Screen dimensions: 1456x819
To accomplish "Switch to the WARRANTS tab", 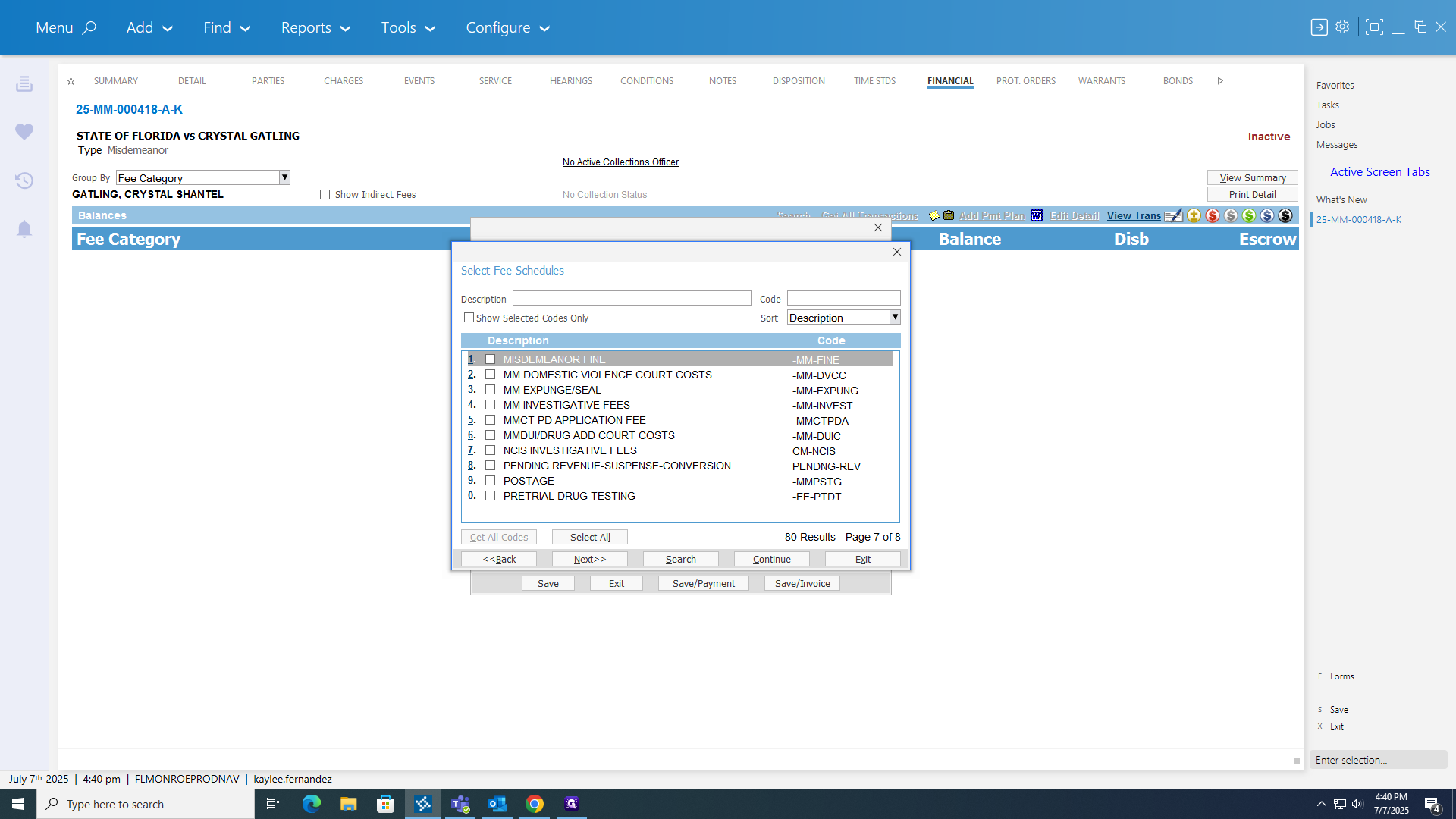I will 1102,81.
